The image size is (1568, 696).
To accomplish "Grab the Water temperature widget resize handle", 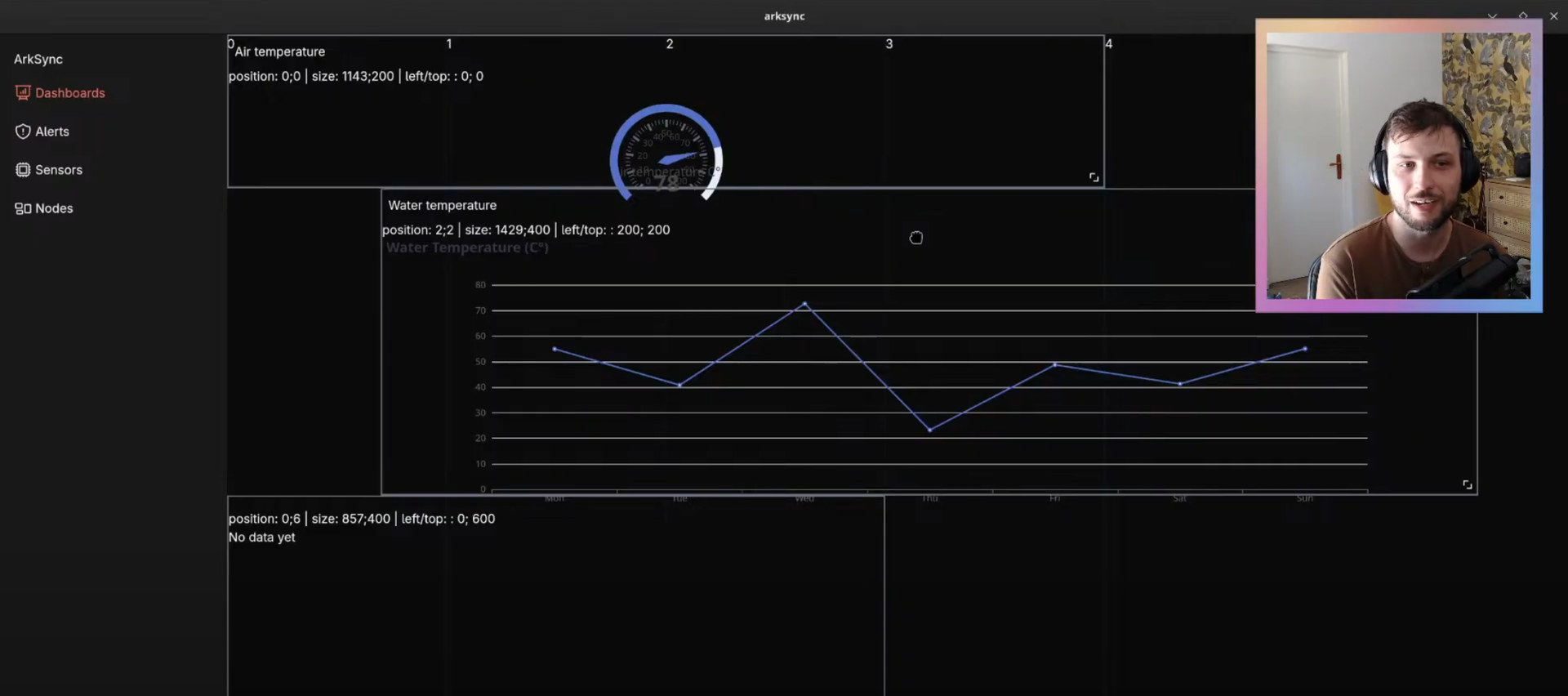I will (x=1467, y=485).
